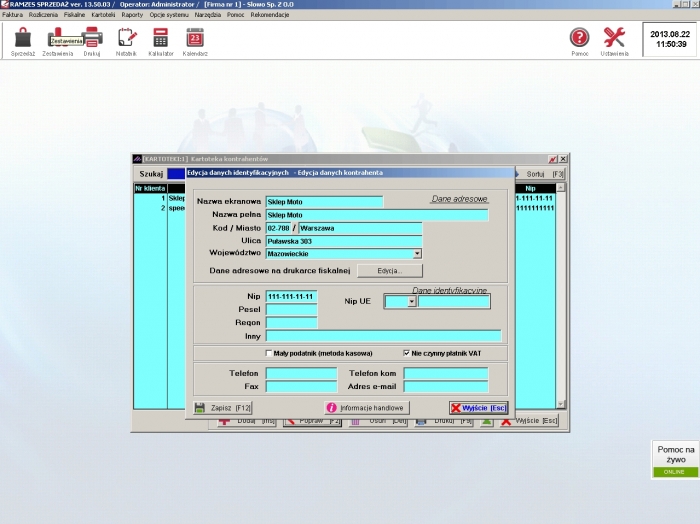Click the Nazwa ekranowa field
Image resolution: width=700 pixels, height=524 pixels.
(324, 202)
